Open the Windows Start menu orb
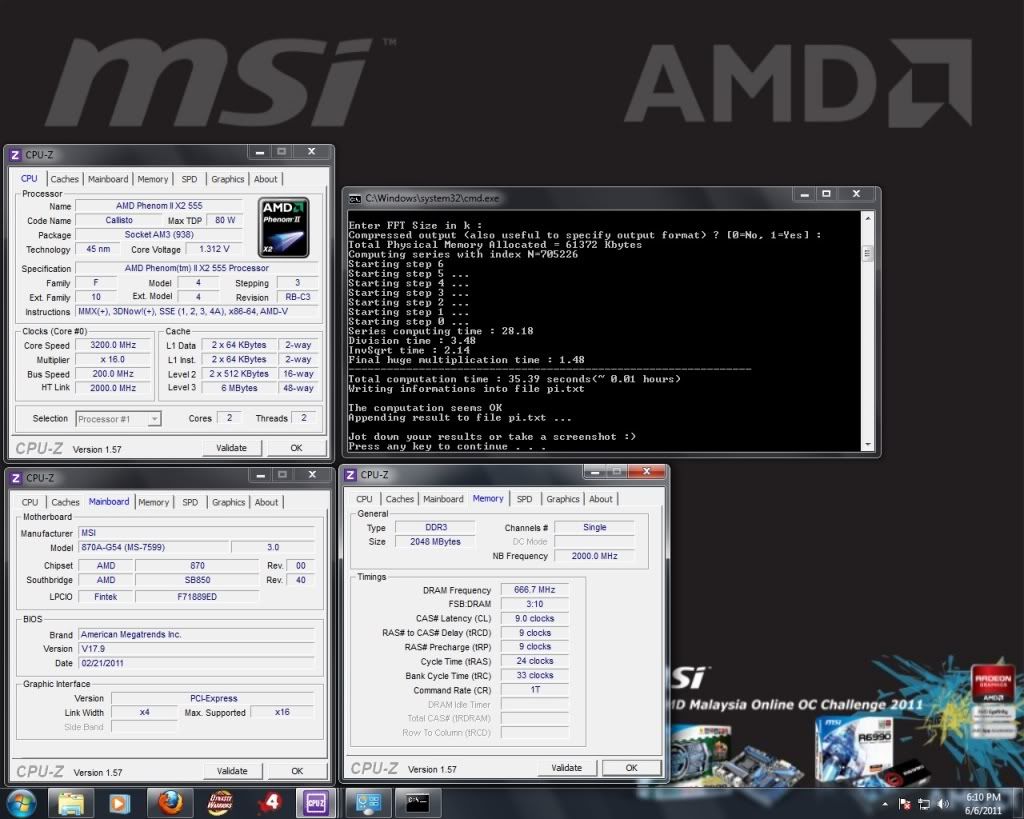This screenshot has height=819, width=1024. pyautogui.click(x=21, y=802)
